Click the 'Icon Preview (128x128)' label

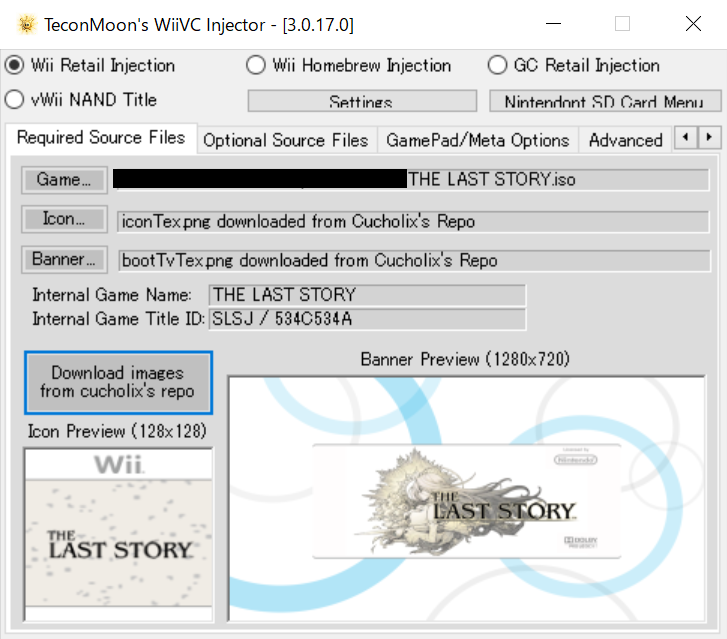(x=117, y=431)
